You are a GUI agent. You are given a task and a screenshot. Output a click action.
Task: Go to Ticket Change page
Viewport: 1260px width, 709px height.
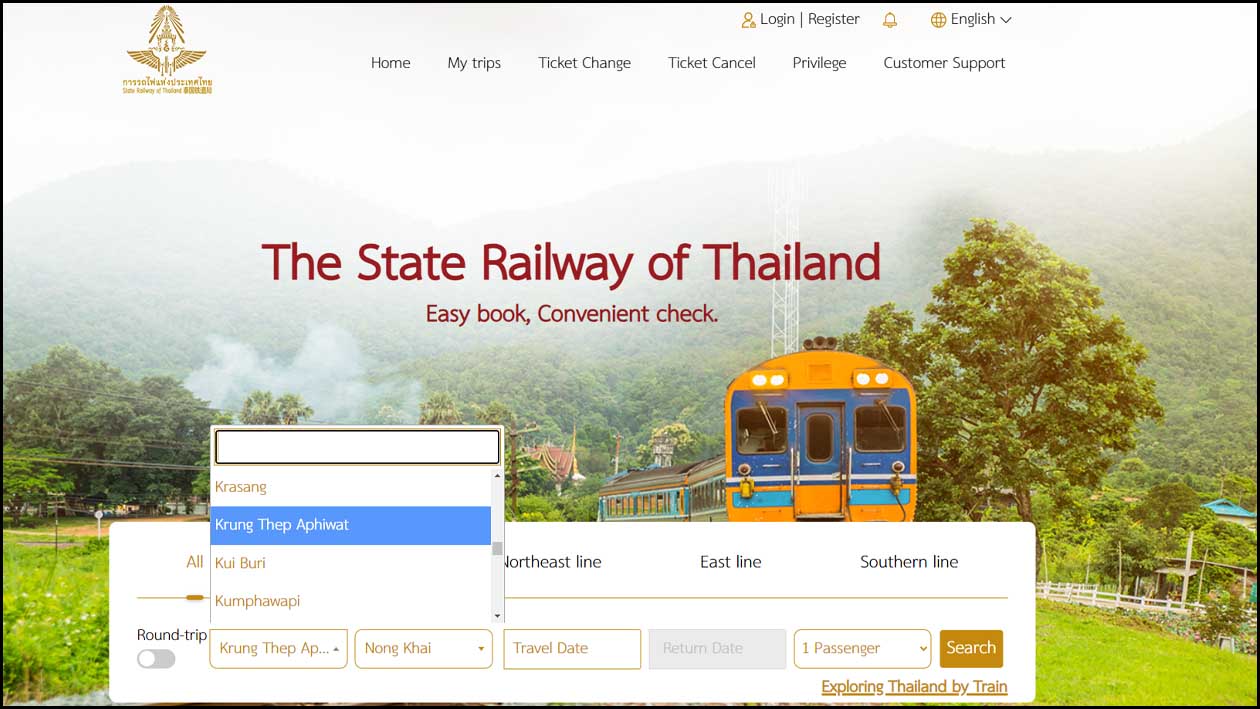coord(584,62)
